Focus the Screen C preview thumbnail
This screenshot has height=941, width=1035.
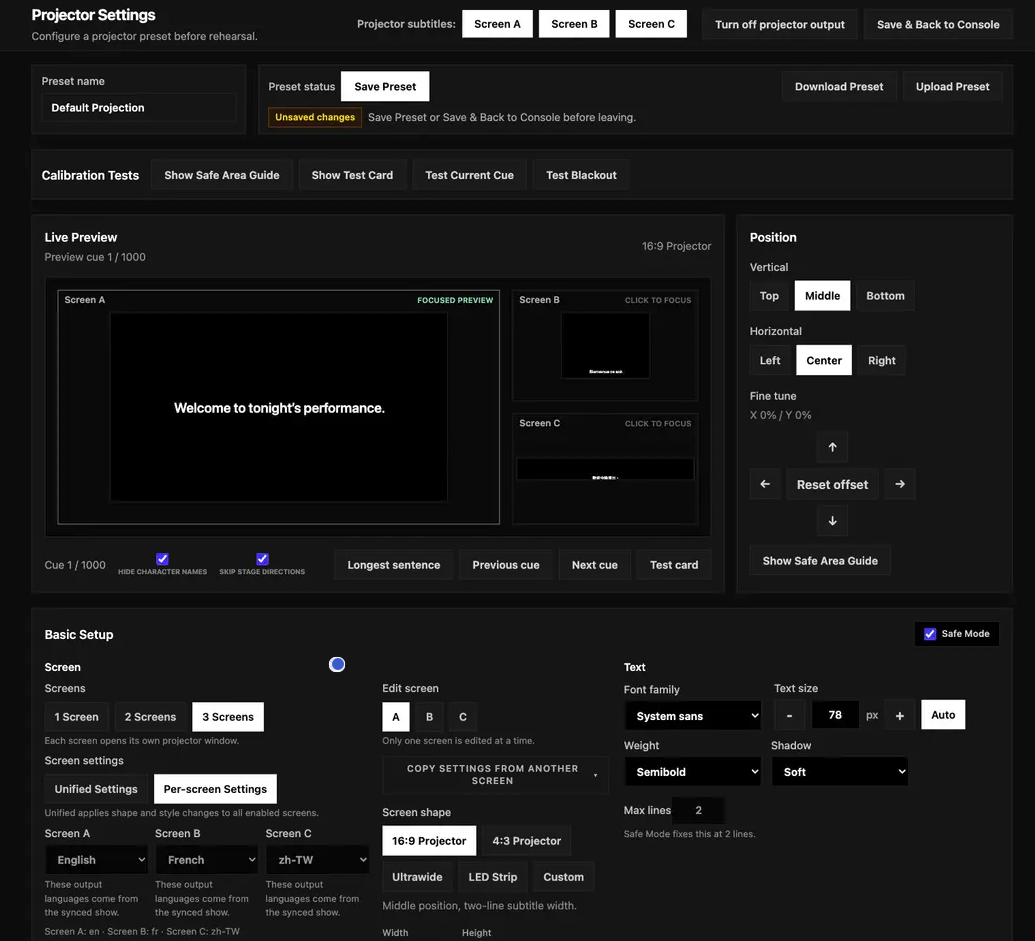click(605, 469)
